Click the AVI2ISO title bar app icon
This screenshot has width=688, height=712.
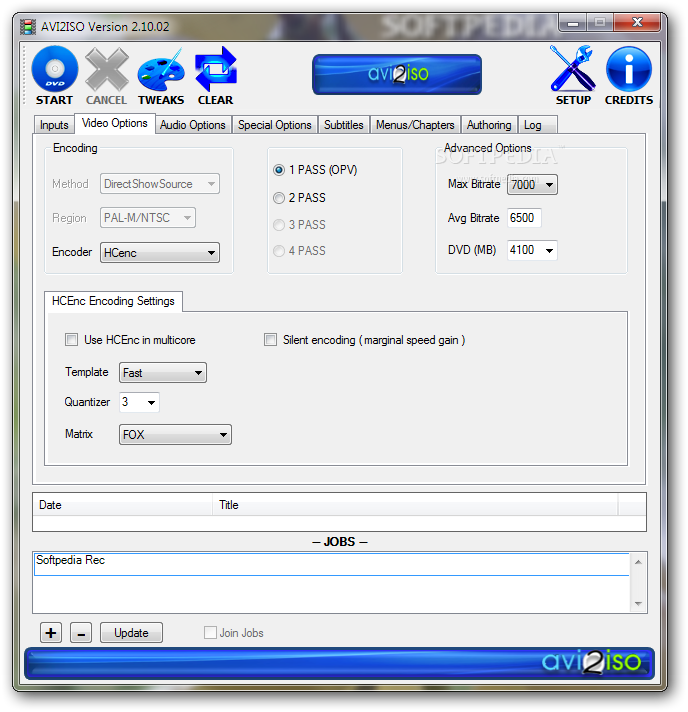(x=28, y=27)
